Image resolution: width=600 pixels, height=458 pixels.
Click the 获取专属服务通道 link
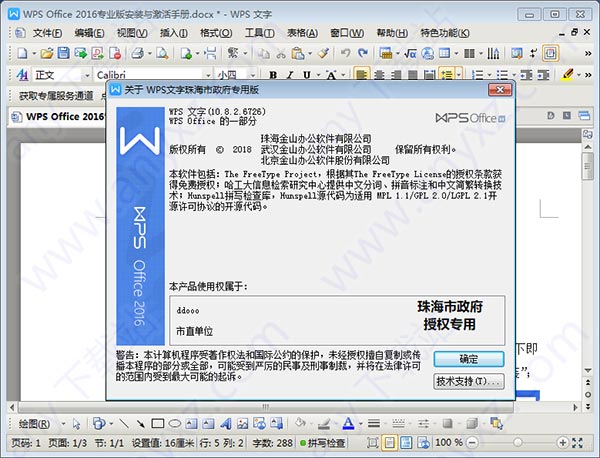click(56, 96)
